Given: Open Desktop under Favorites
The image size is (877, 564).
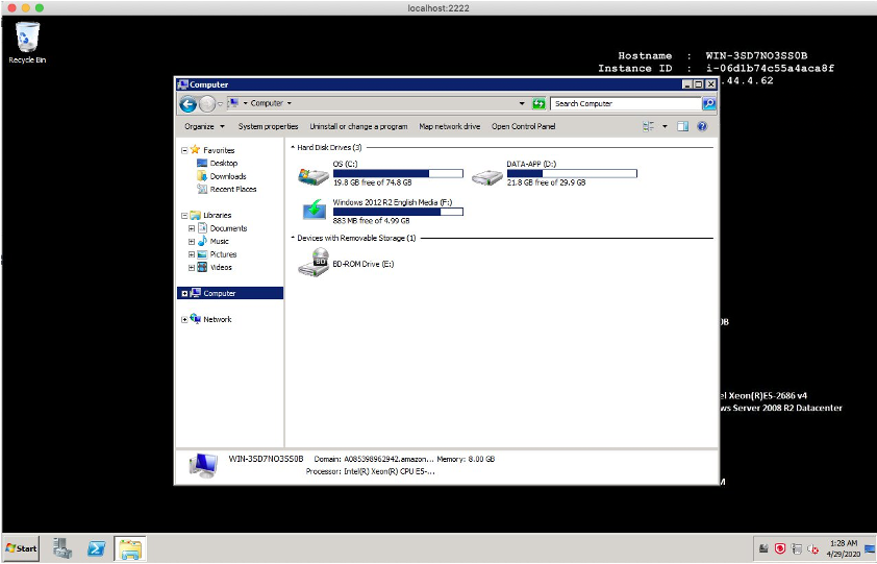Looking at the screenshot, I should [x=224, y=163].
